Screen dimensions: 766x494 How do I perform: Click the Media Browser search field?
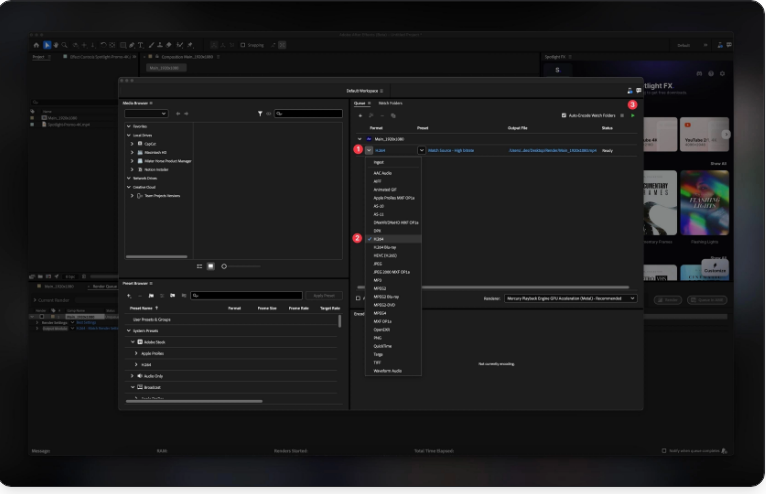tap(308, 113)
